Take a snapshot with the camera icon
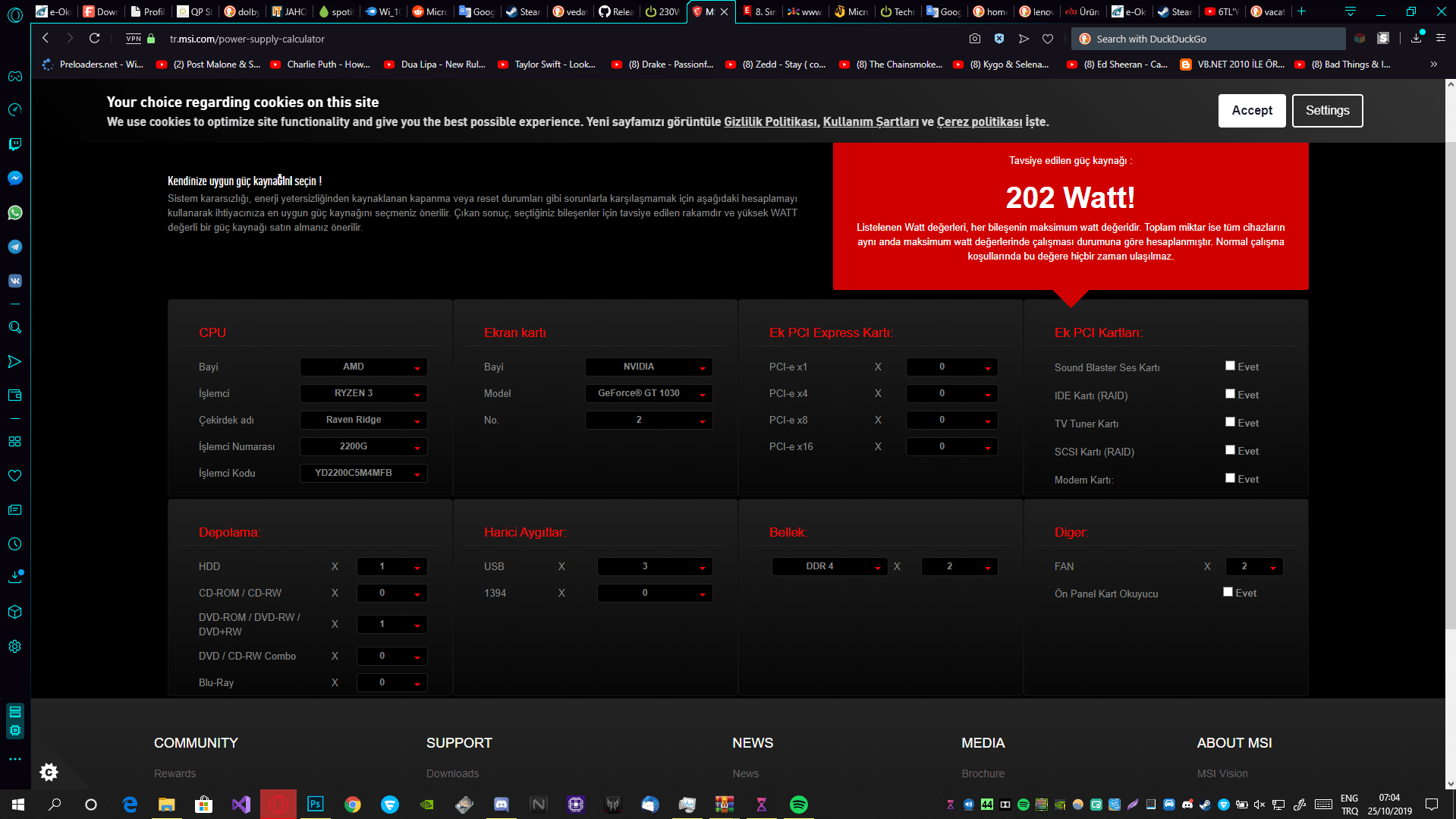Viewport: 1456px width, 819px height. (x=975, y=39)
